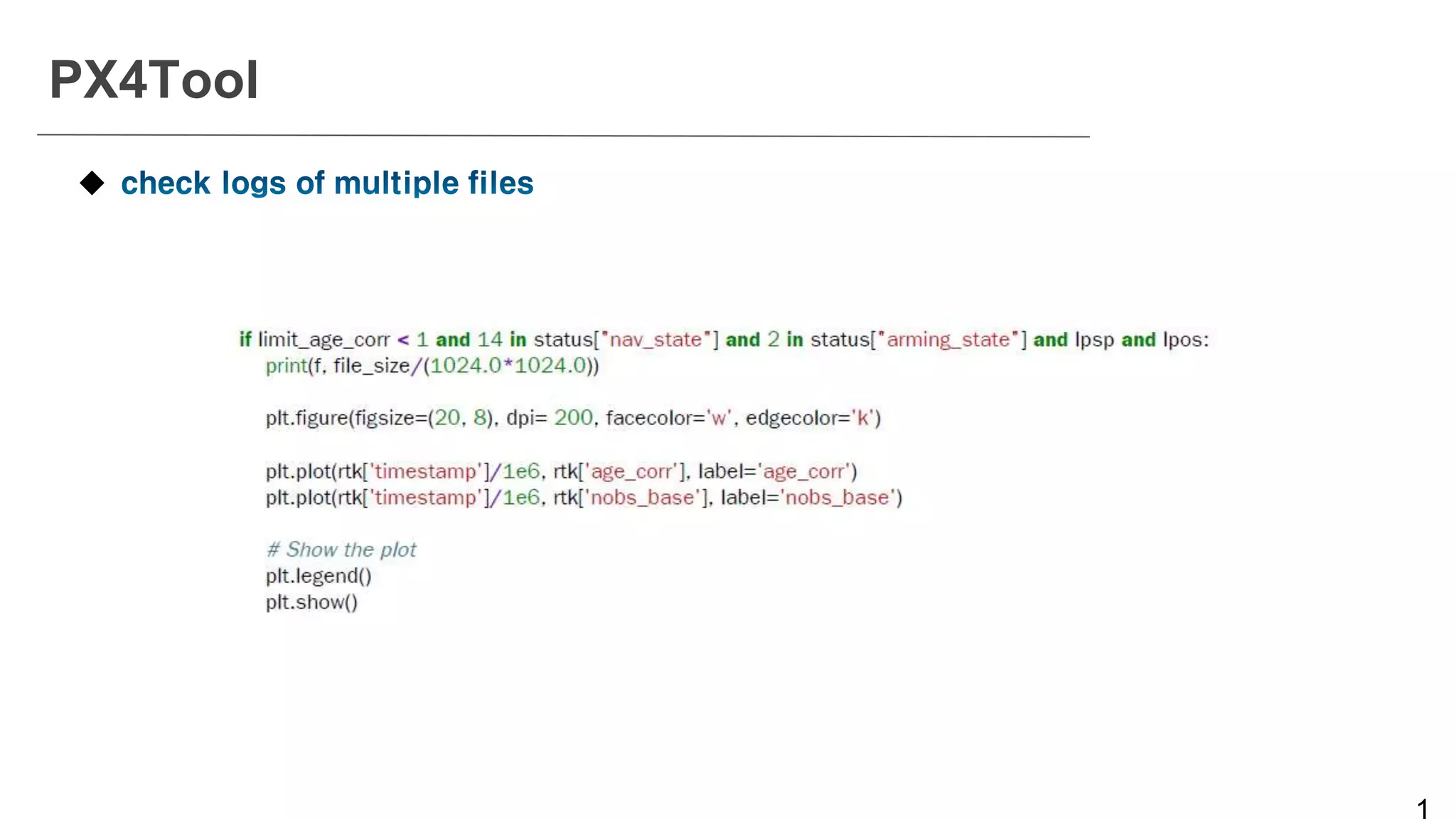Screen dimensions: 1456x819
Task: Click edgecolor='k' parameter
Action: pyautogui.click(x=813, y=418)
